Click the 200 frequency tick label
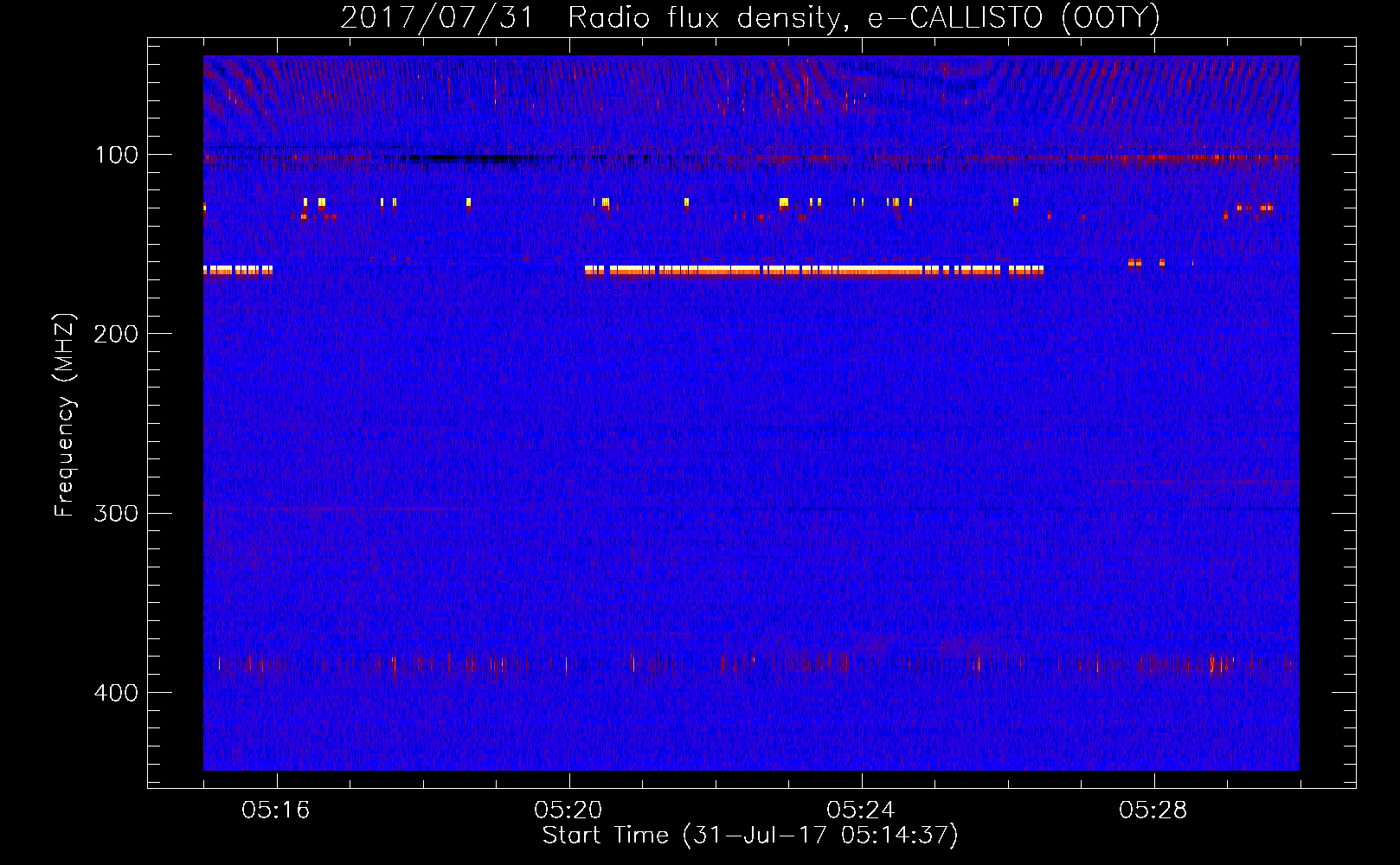 click(x=116, y=334)
